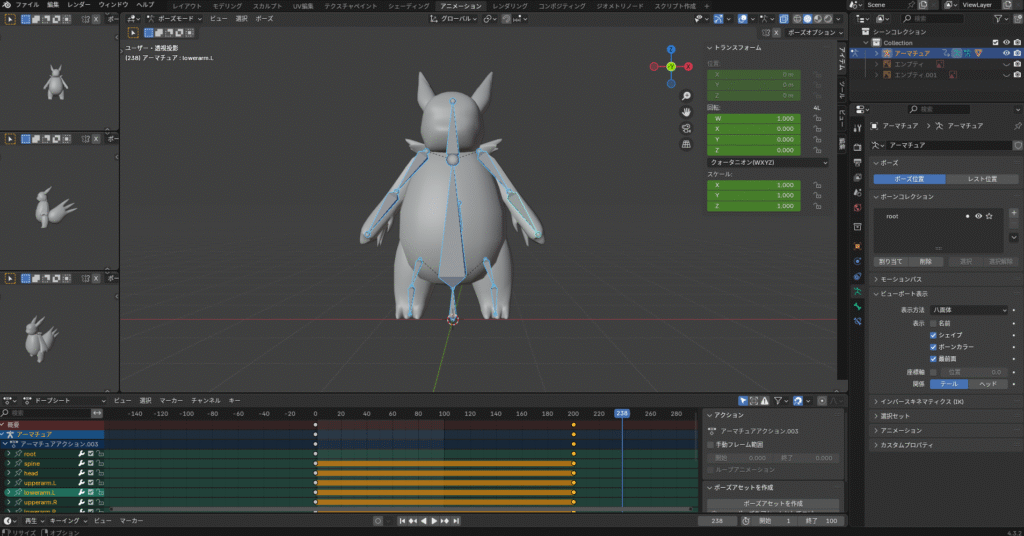
Task: Enable the 手動フレーム範囲 checkbox
Action: [711, 444]
